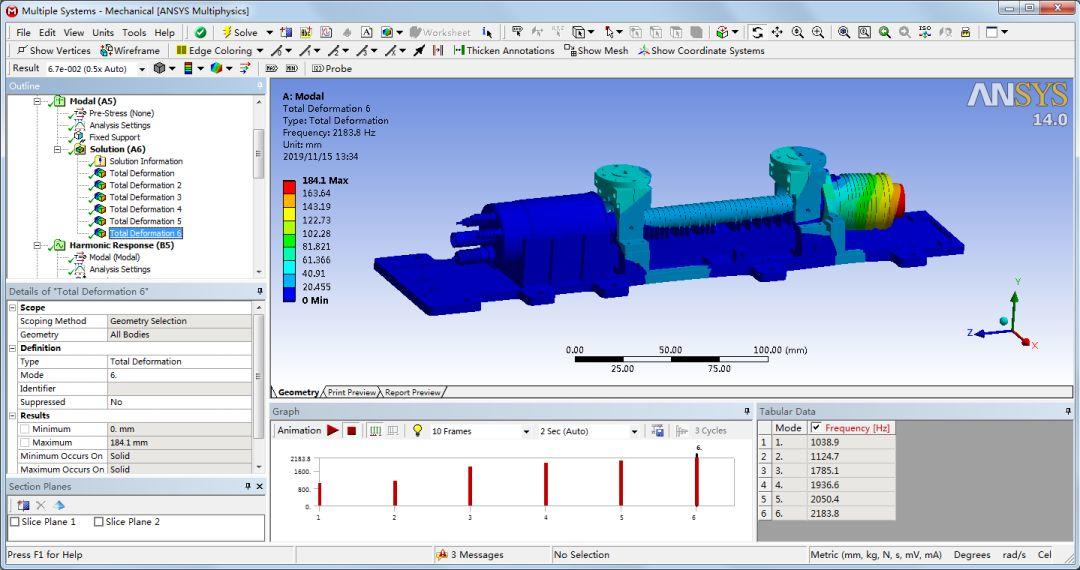Click the red legend color band
Viewport: 1080px width, 570px height.
point(290,187)
